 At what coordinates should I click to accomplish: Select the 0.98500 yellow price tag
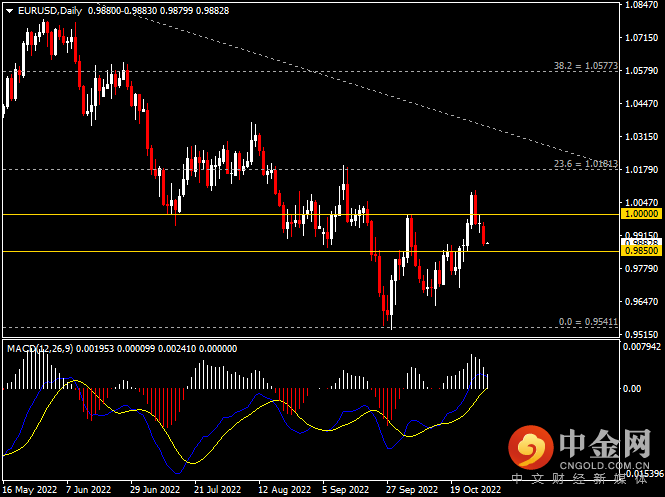[642, 251]
